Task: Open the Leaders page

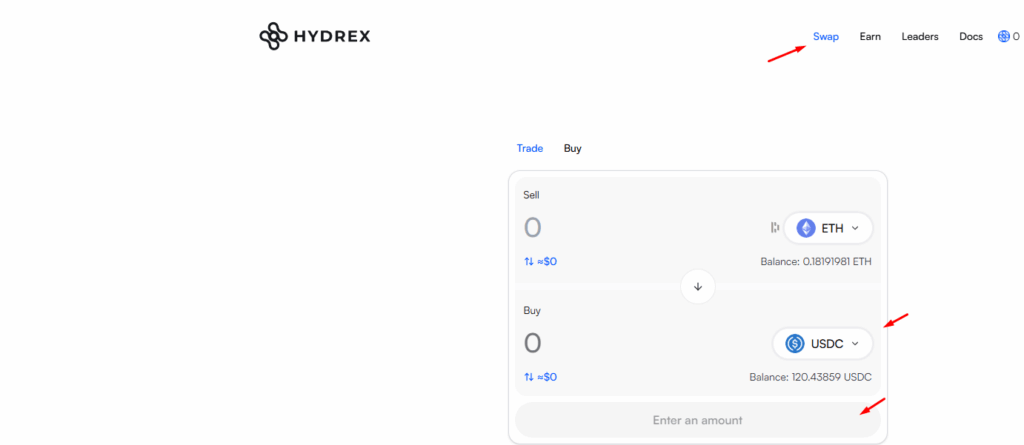Action: 920,37
